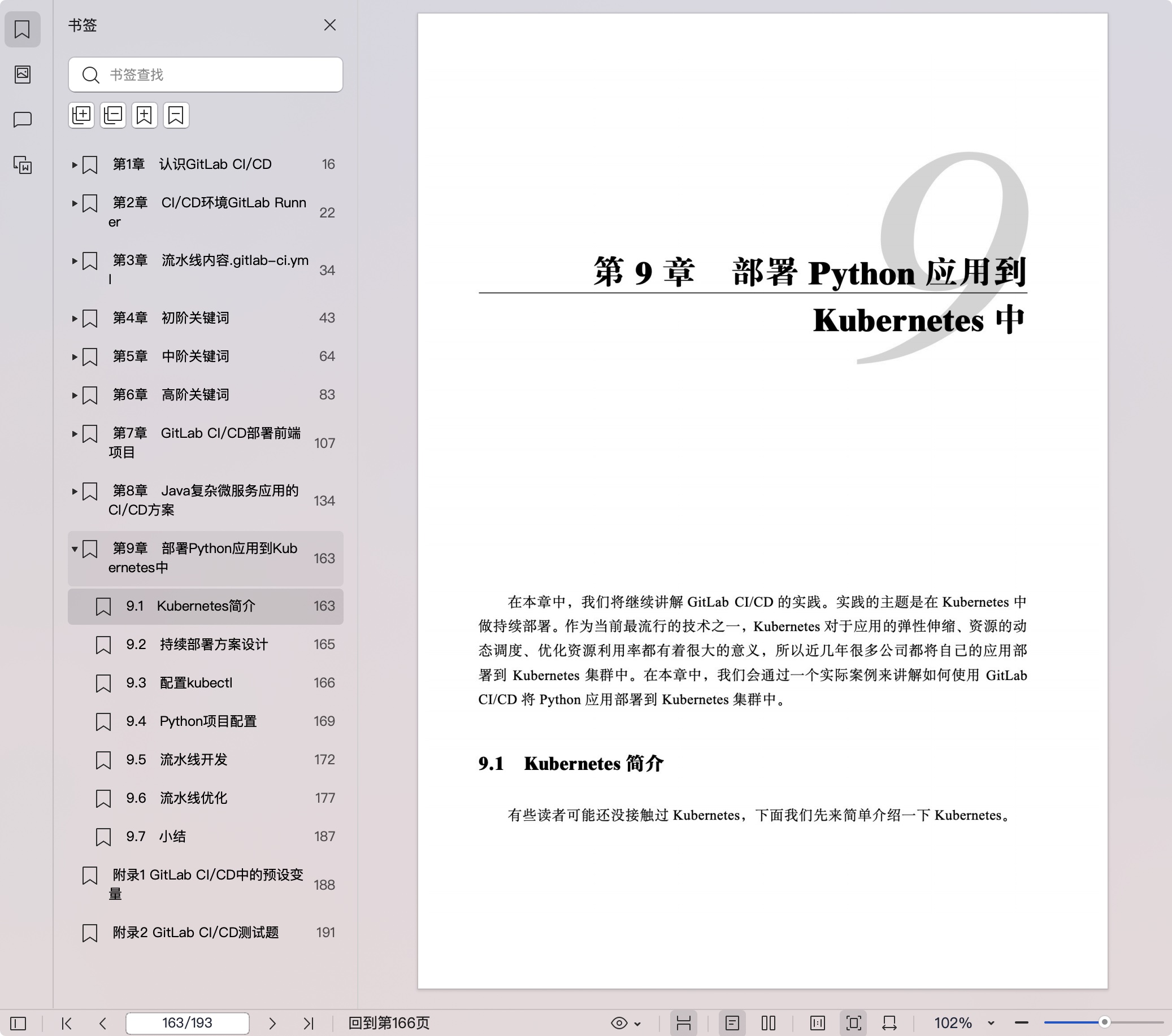
Task: Toggle continuous scrolling mode icon
Action: tap(683, 1024)
